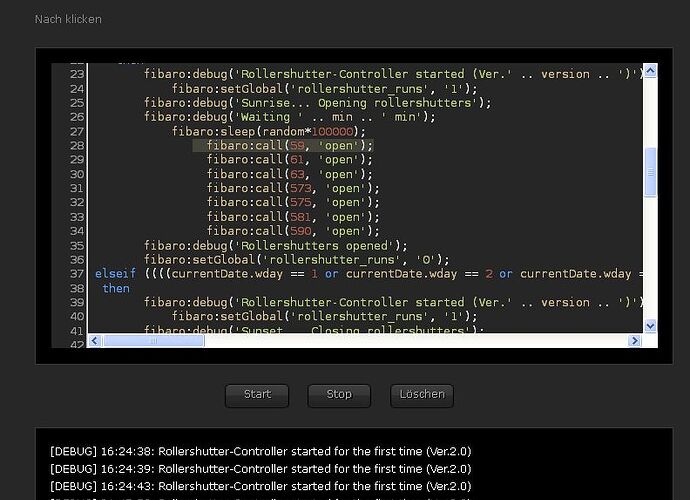The image size is (690, 500).
Task: Click the fibaro:sleep(random*100000) code line
Action: point(268,131)
